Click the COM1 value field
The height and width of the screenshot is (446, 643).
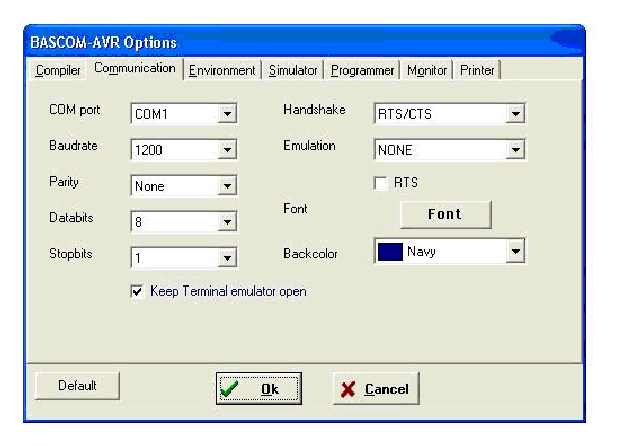(x=175, y=114)
